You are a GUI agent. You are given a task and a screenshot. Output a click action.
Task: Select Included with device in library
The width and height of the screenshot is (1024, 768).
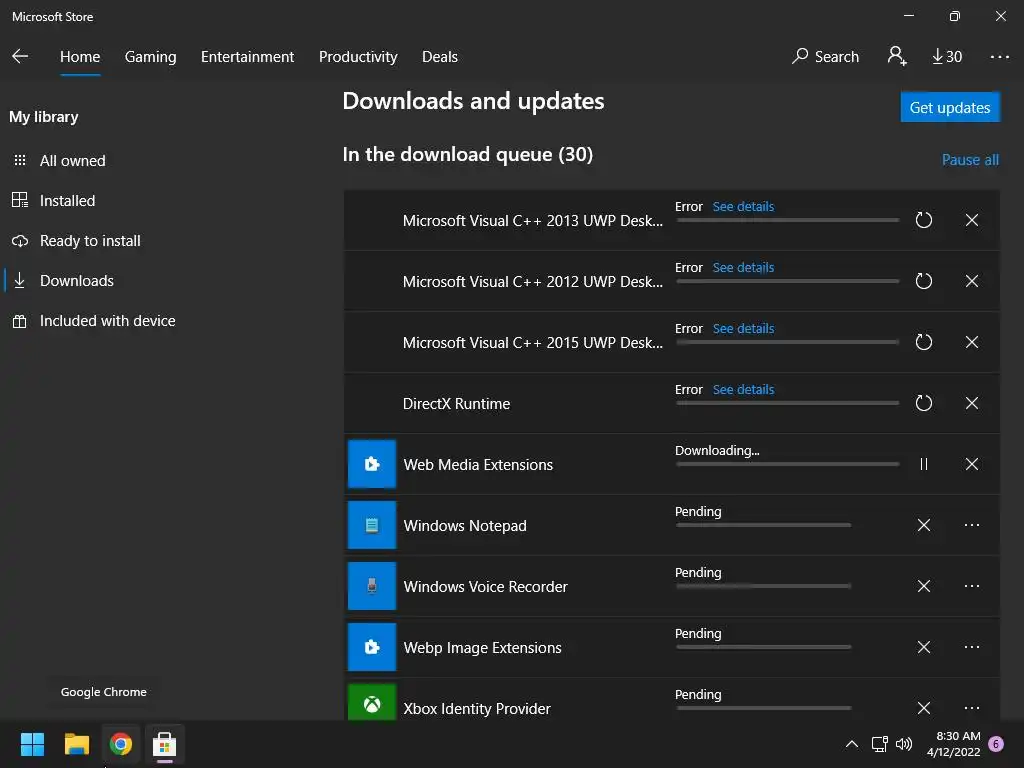coord(94,321)
